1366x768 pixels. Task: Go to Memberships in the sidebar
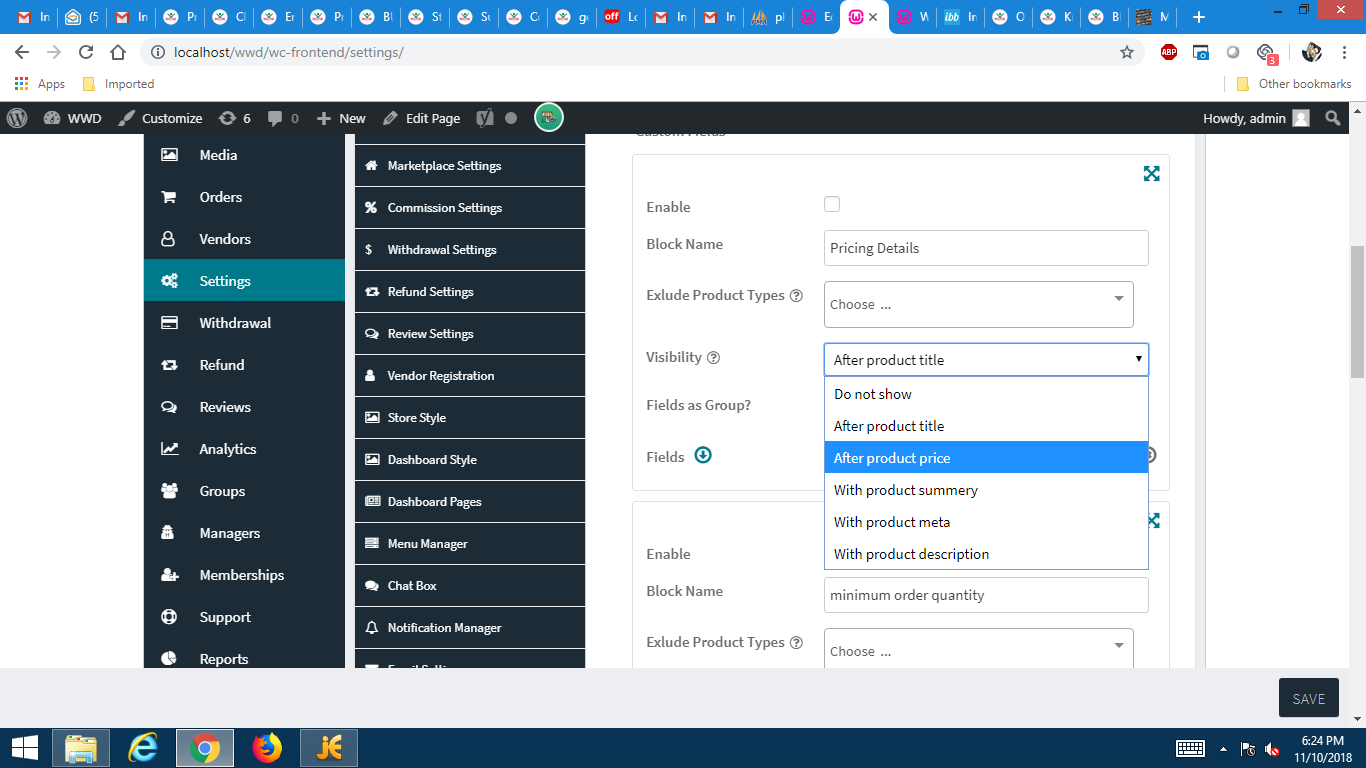[245, 575]
